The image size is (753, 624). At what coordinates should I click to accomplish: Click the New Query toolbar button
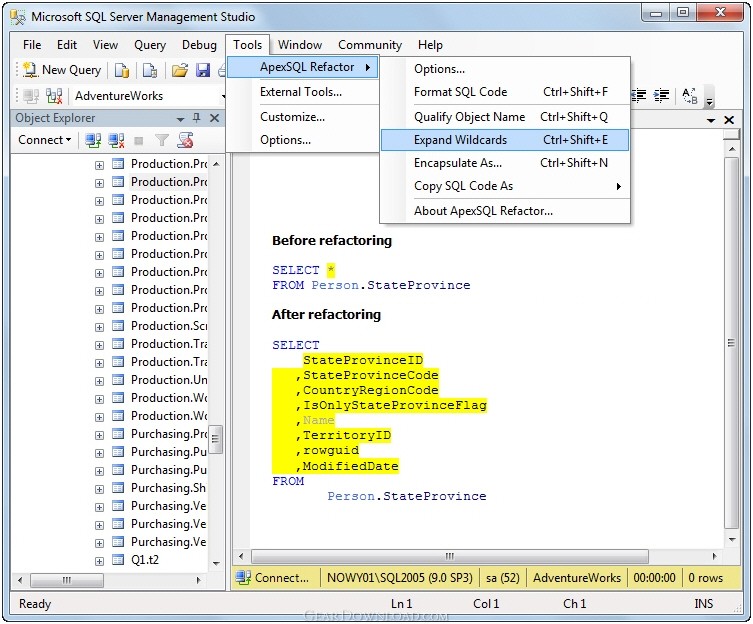click(x=62, y=70)
